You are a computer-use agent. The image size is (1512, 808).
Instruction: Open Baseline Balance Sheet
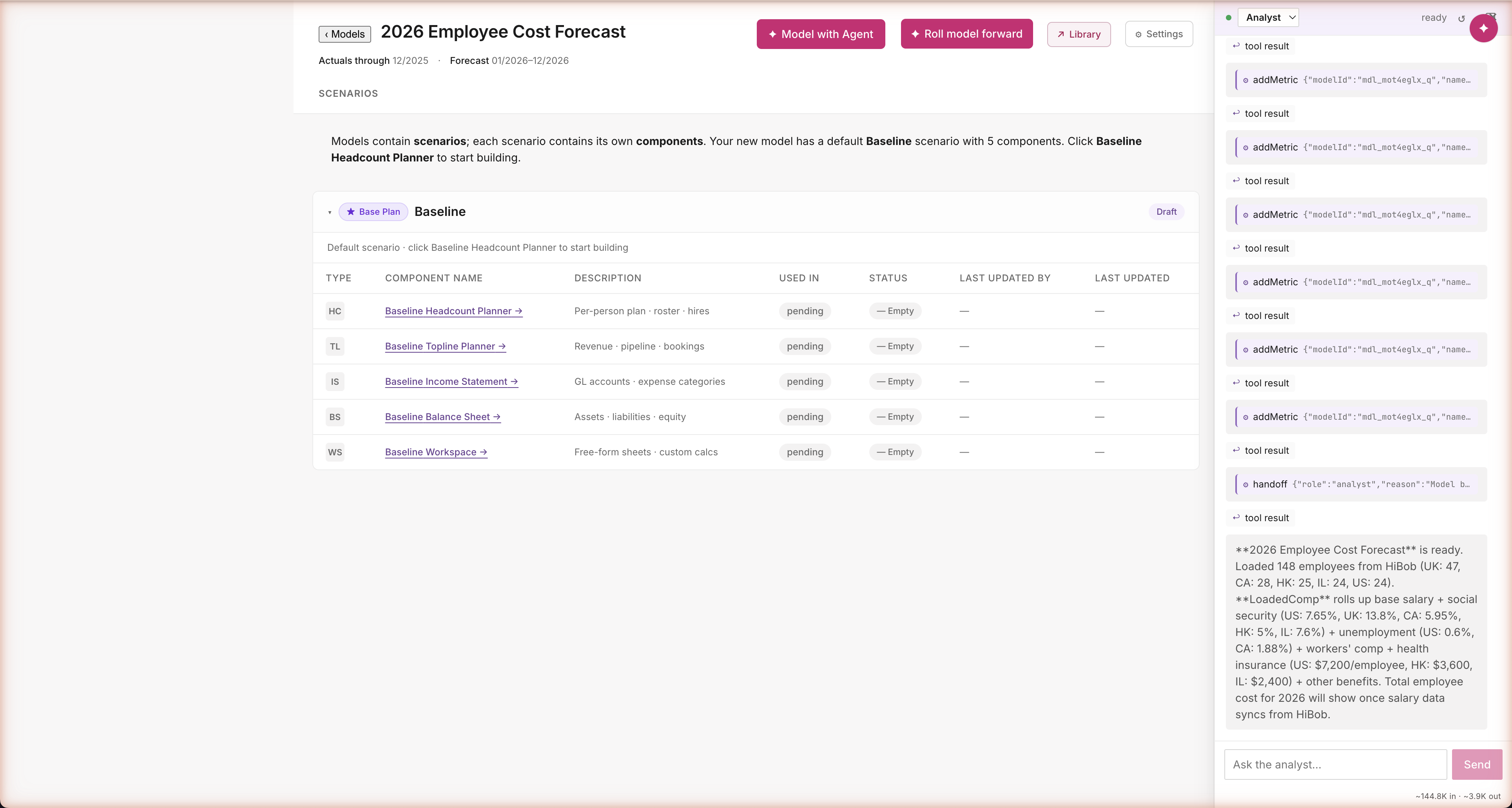pos(442,417)
